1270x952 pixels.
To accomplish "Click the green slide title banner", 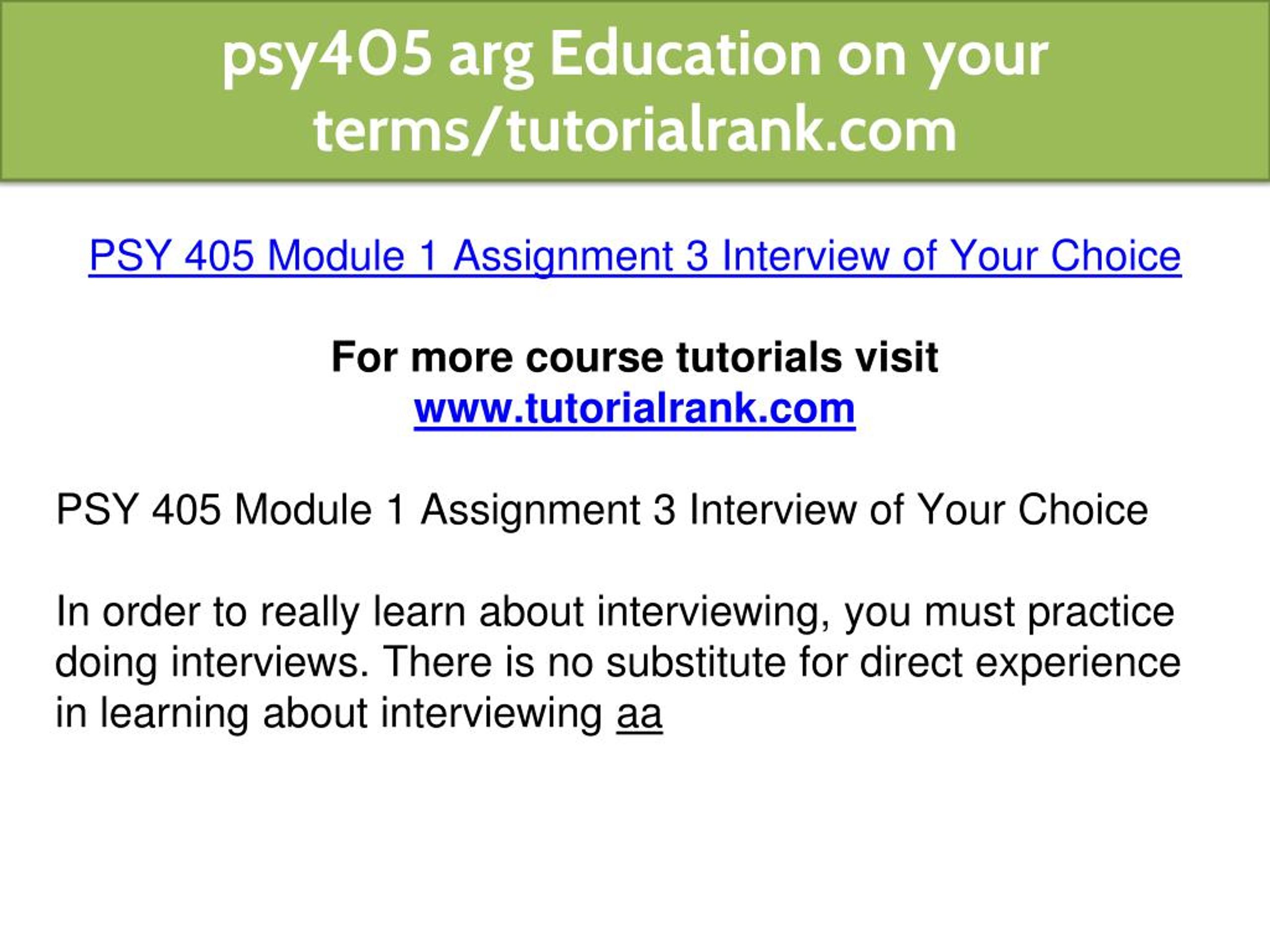I will [x=635, y=91].
